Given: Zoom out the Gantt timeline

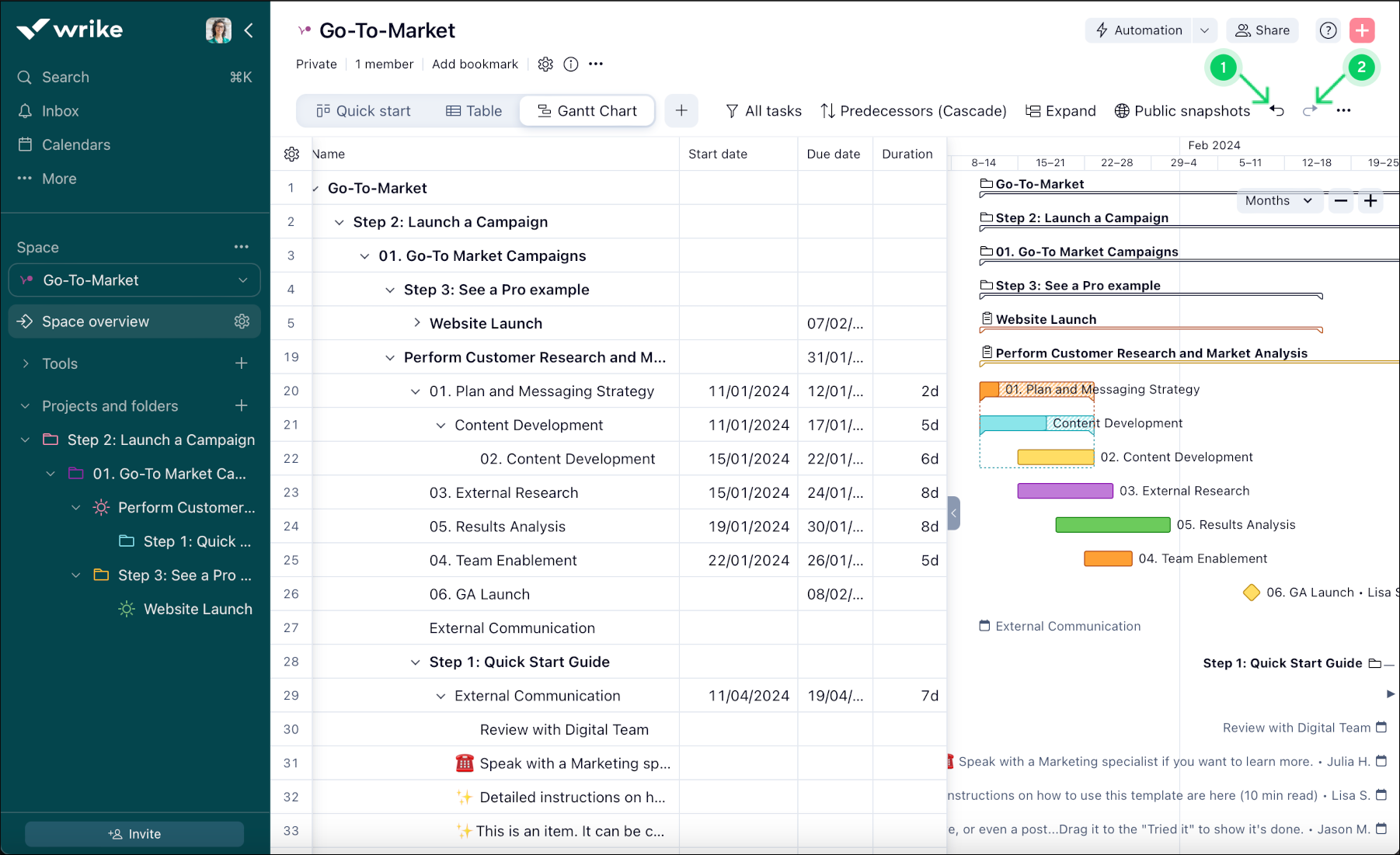Looking at the screenshot, I should click(x=1341, y=201).
